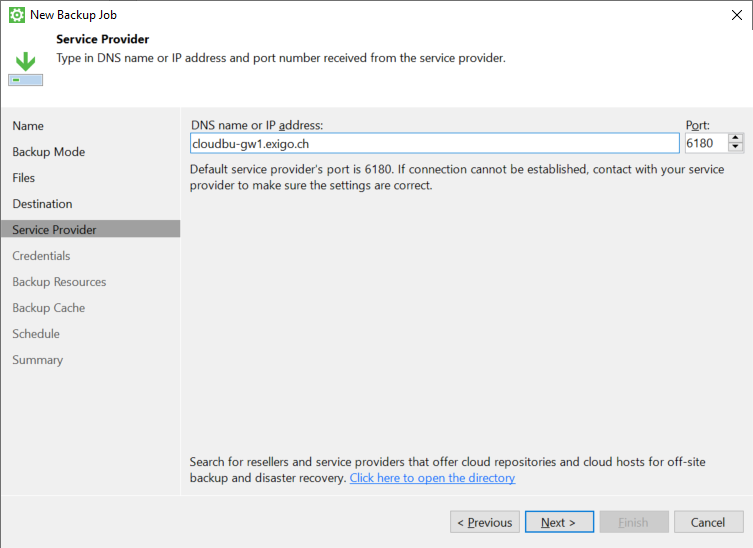Open the Files step in sidebar

click(x=24, y=178)
